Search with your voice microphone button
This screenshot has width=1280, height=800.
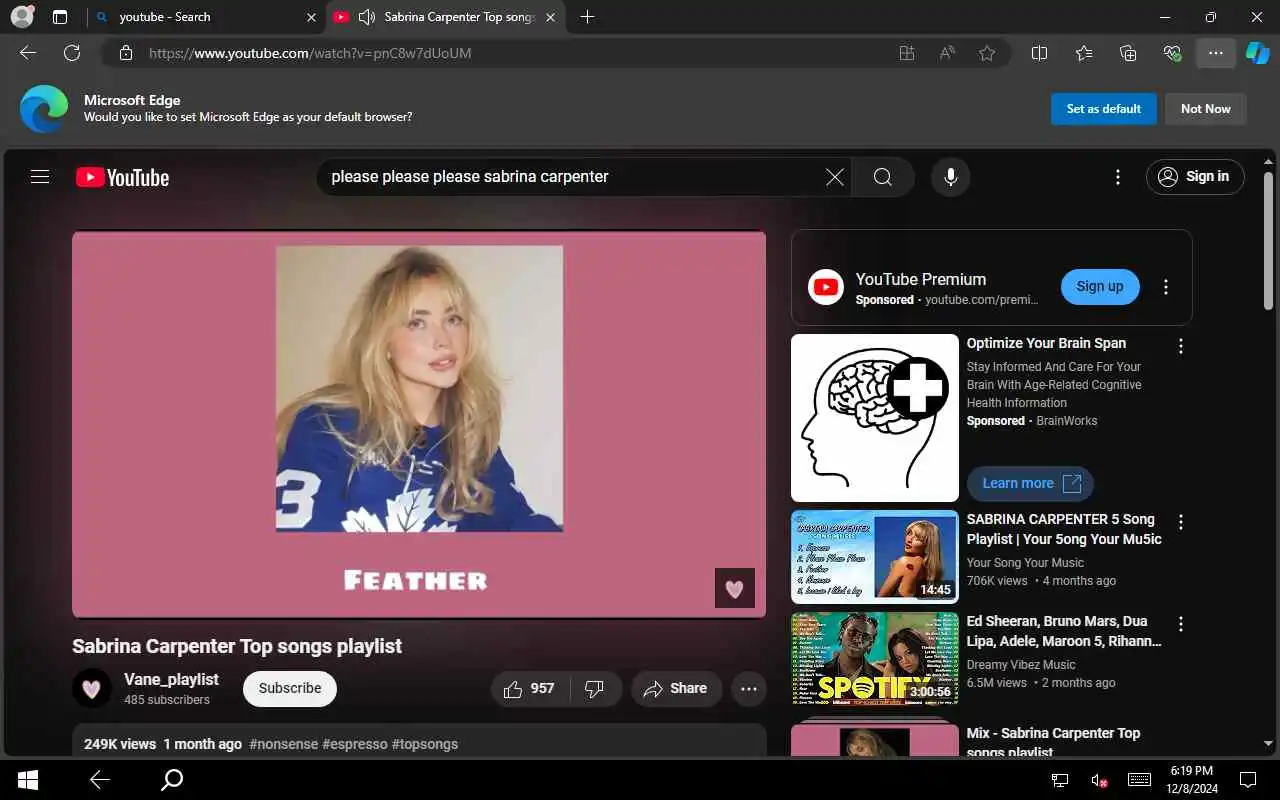(x=950, y=177)
